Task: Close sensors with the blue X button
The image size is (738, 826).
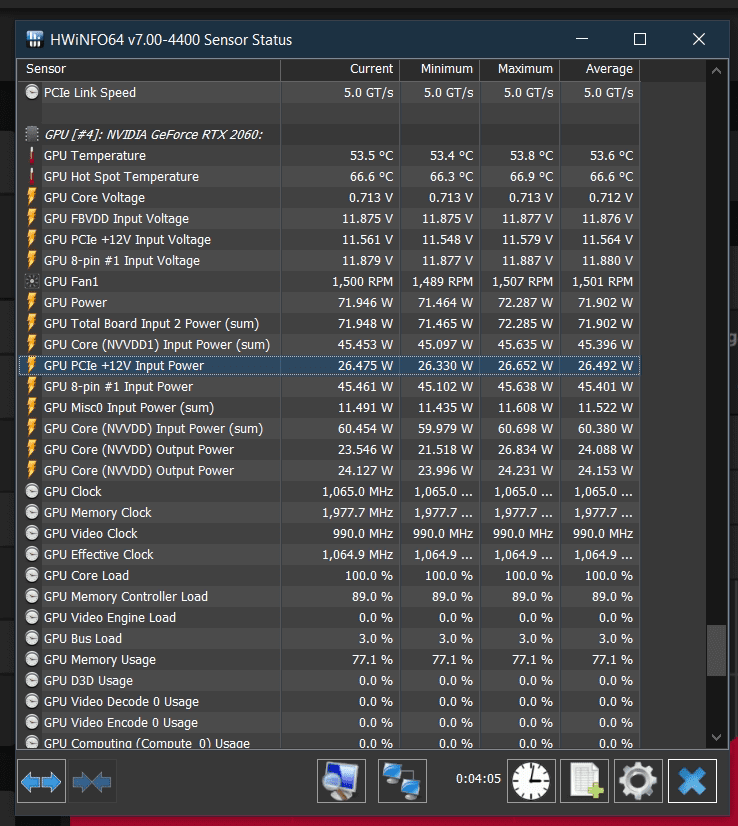Action: (692, 781)
